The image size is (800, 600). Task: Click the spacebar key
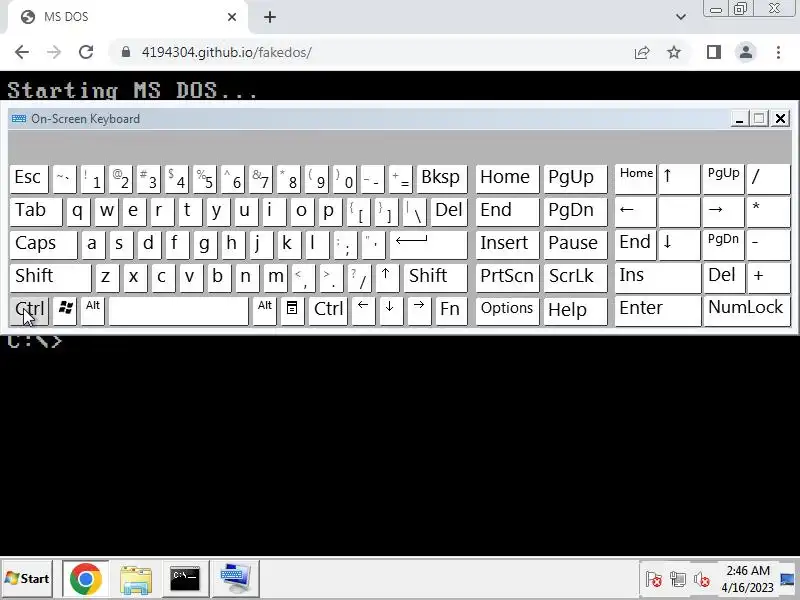coord(179,310)
